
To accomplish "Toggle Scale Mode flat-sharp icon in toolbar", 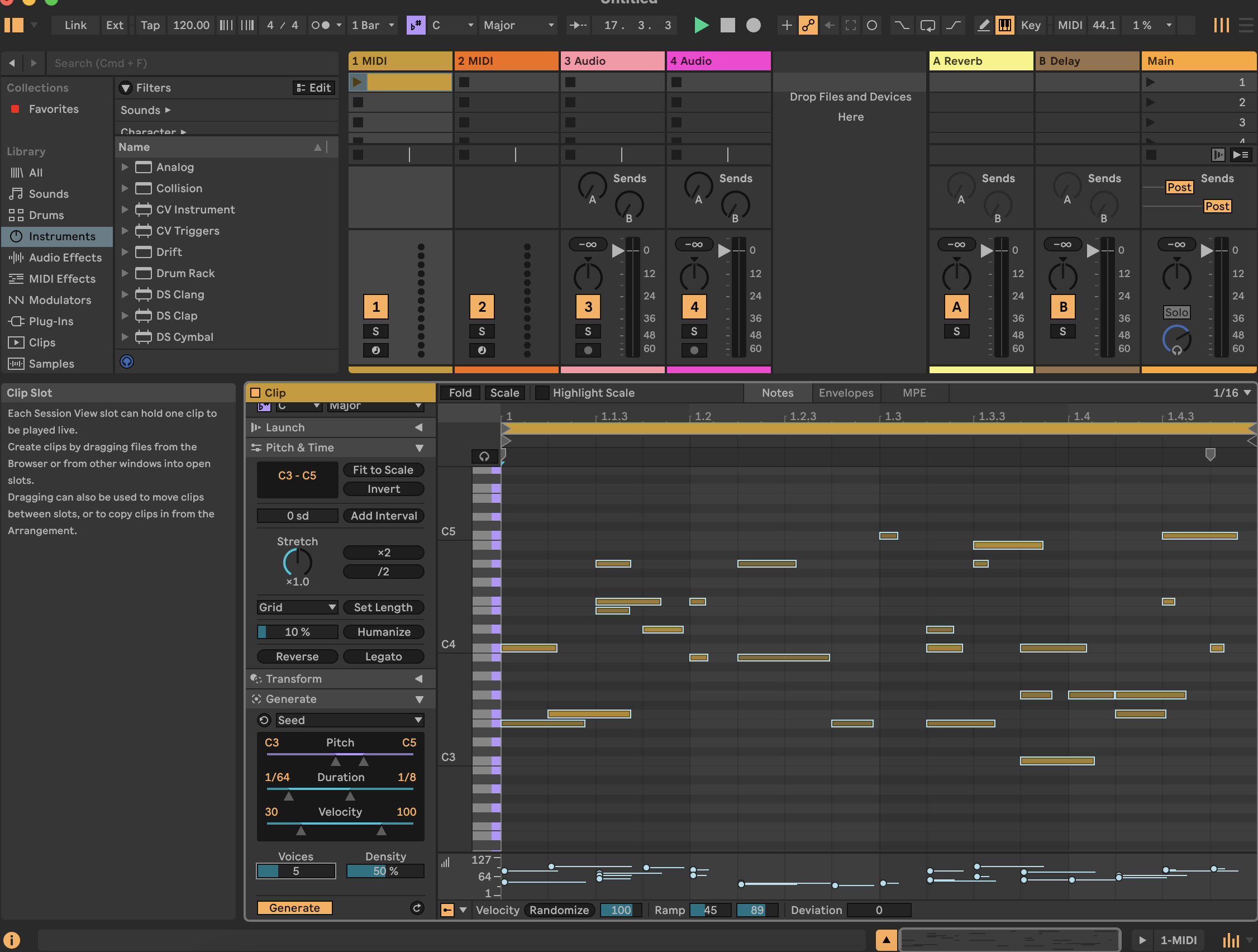I will pyautogui.click(x=416, y=25).
